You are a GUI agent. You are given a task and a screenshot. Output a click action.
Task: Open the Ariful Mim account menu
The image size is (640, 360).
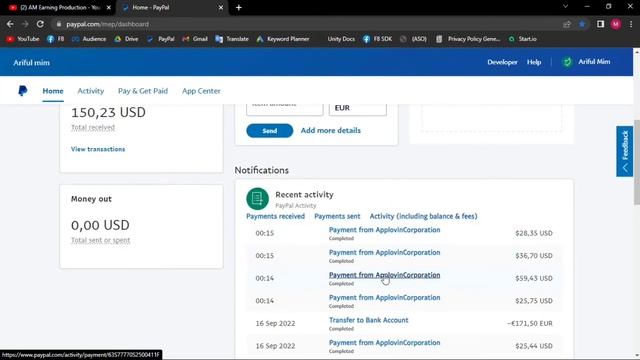pos(594,62)
